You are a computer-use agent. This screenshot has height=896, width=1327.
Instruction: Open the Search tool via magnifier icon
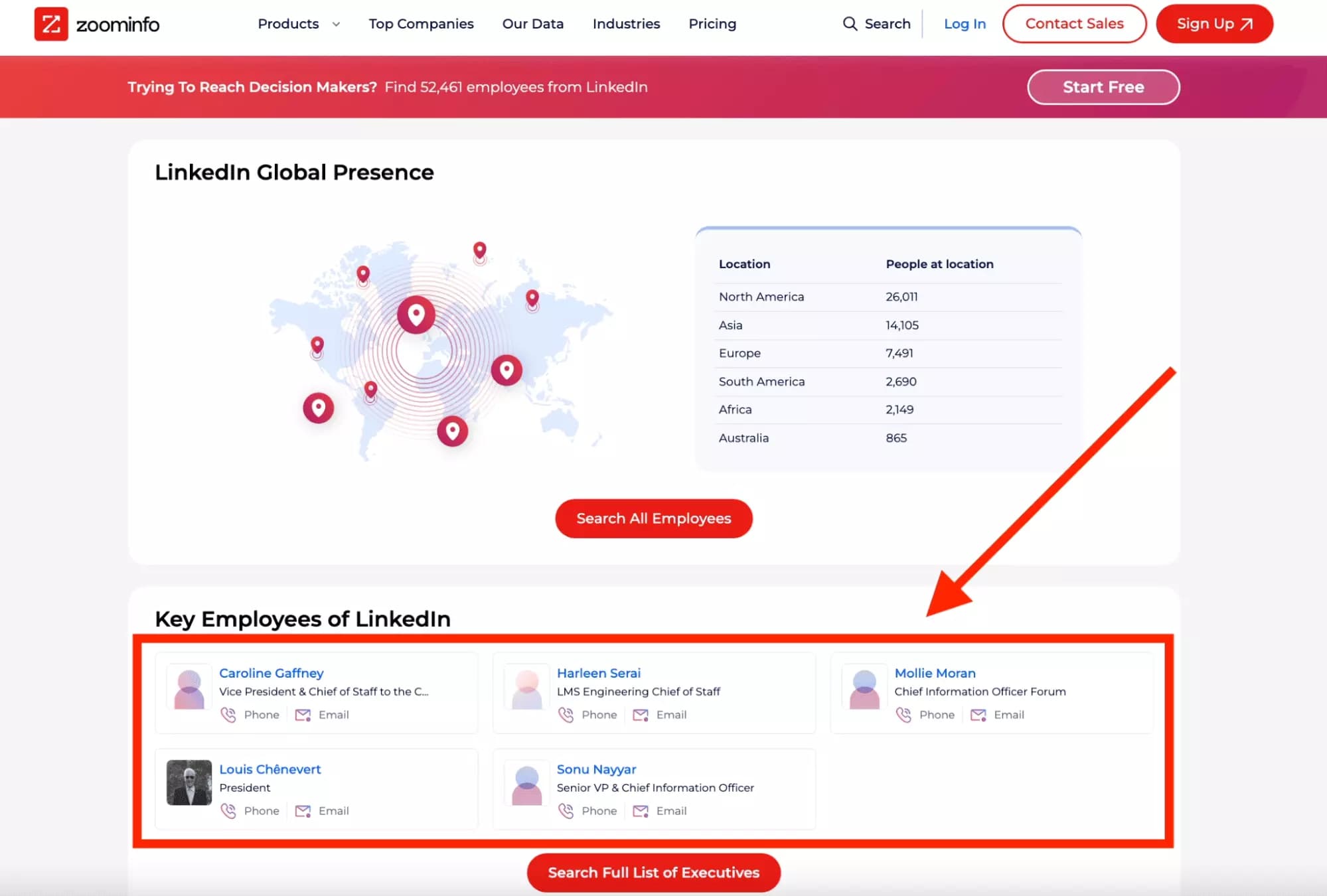click(x=850, y=24)
